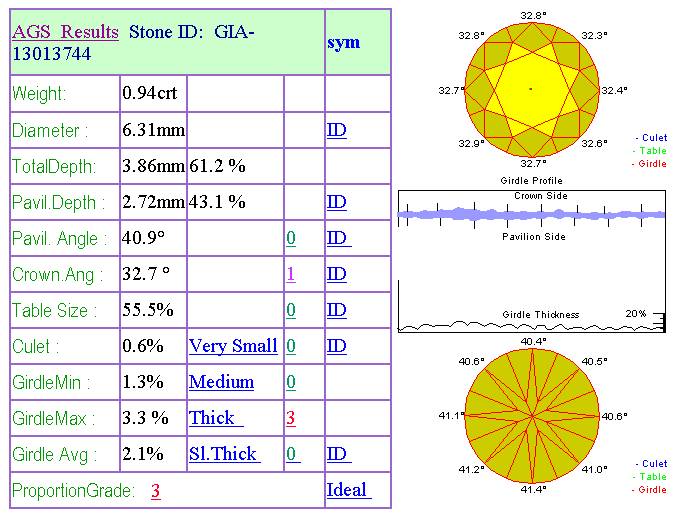684x523 pixels.
Task: Click the Weight row label
Action: coord(39,94)
